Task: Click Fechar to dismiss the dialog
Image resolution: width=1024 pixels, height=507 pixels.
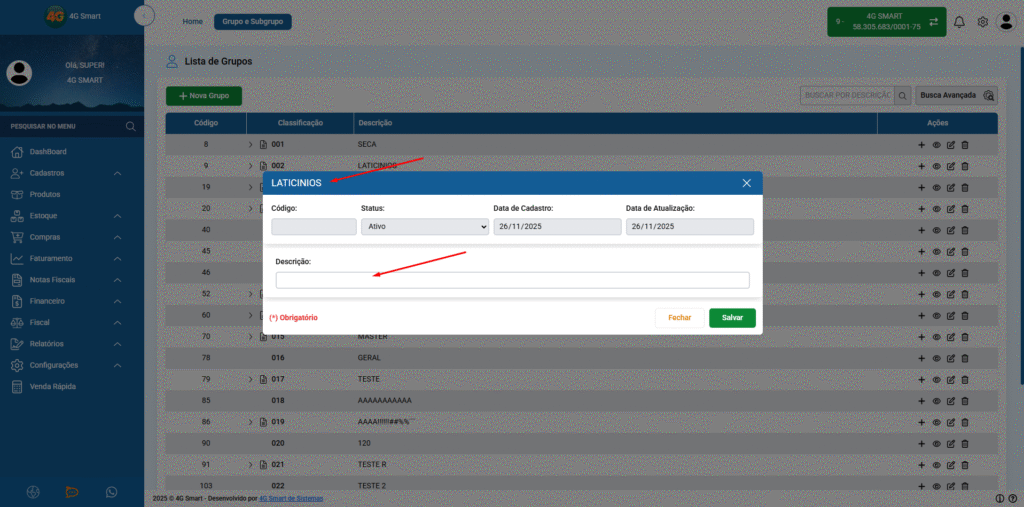Action: [679, 318]
